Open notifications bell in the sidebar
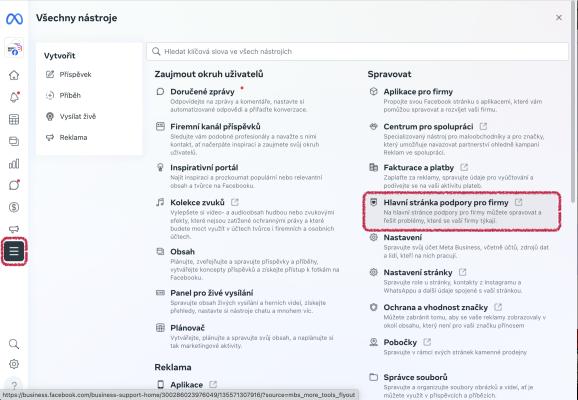The height and width of the screenshot is (400, 578). click(x=14, y=97)
